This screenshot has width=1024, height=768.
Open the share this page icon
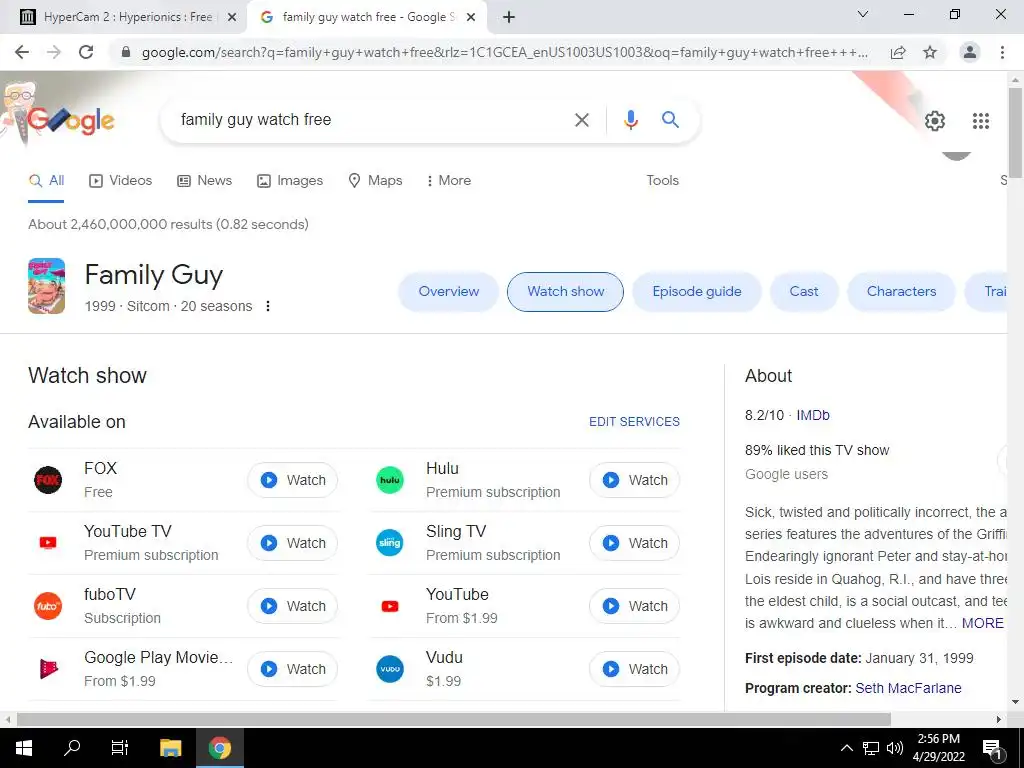(x=898, y=52)
